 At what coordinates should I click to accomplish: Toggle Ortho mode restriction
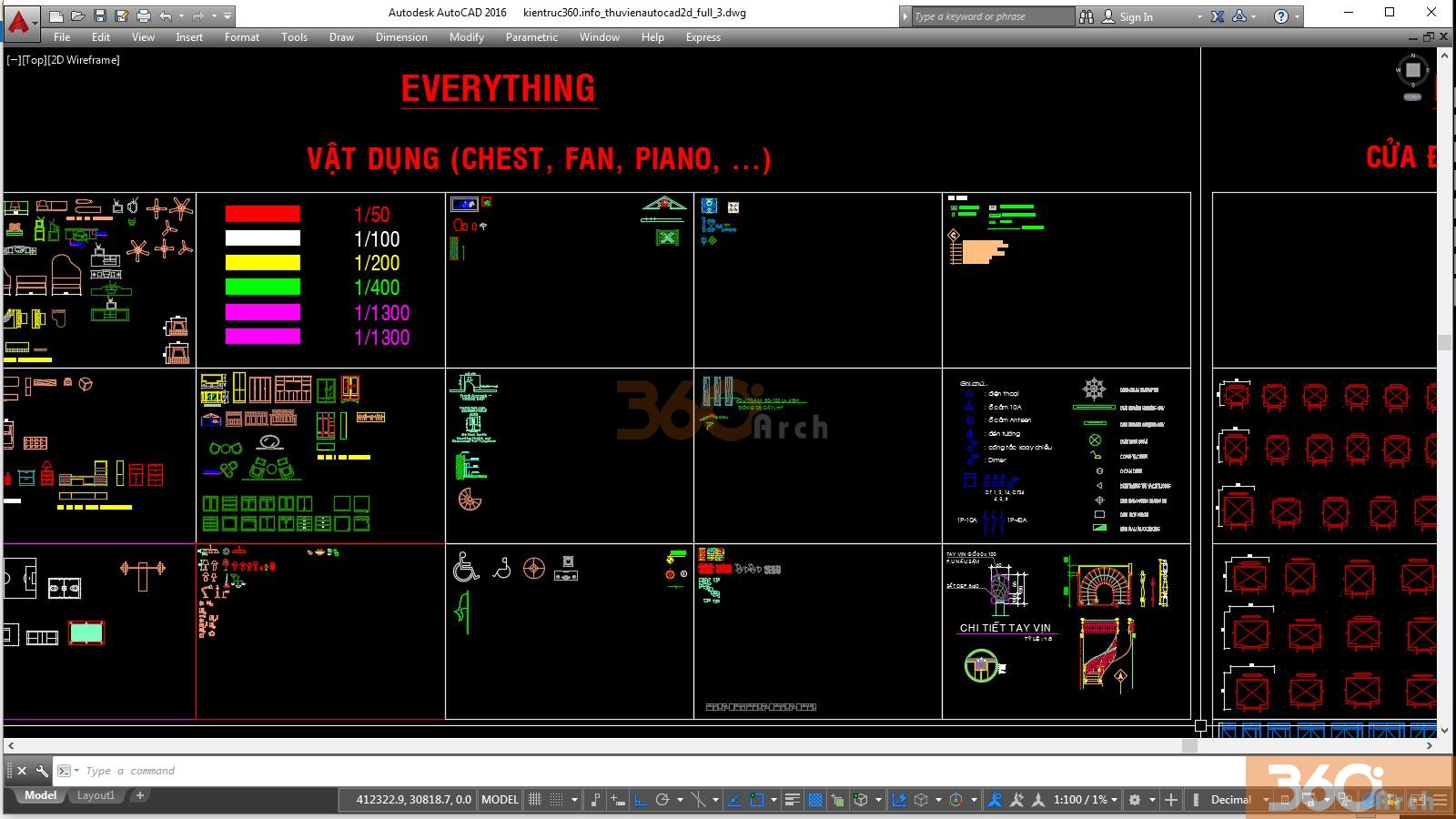tap(641, 800)
